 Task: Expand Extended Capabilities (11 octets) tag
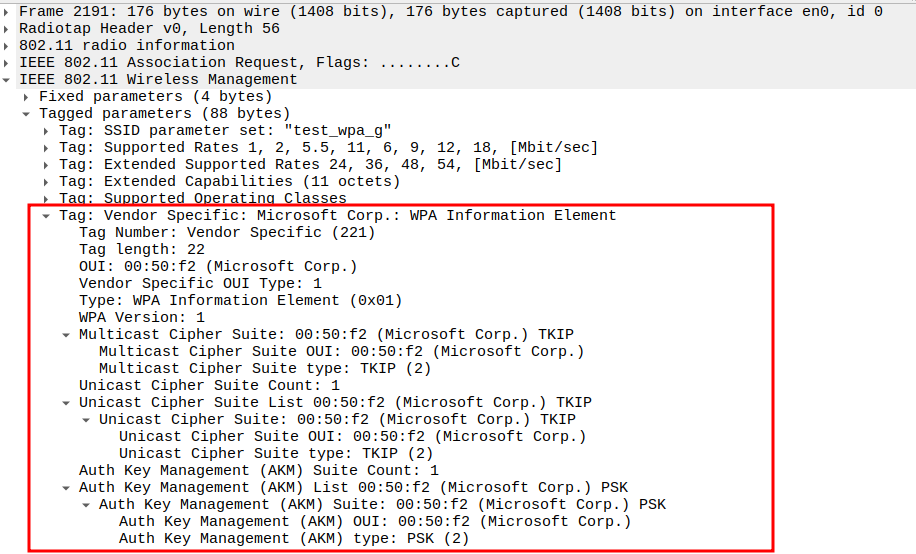click(x=47, y=181)
